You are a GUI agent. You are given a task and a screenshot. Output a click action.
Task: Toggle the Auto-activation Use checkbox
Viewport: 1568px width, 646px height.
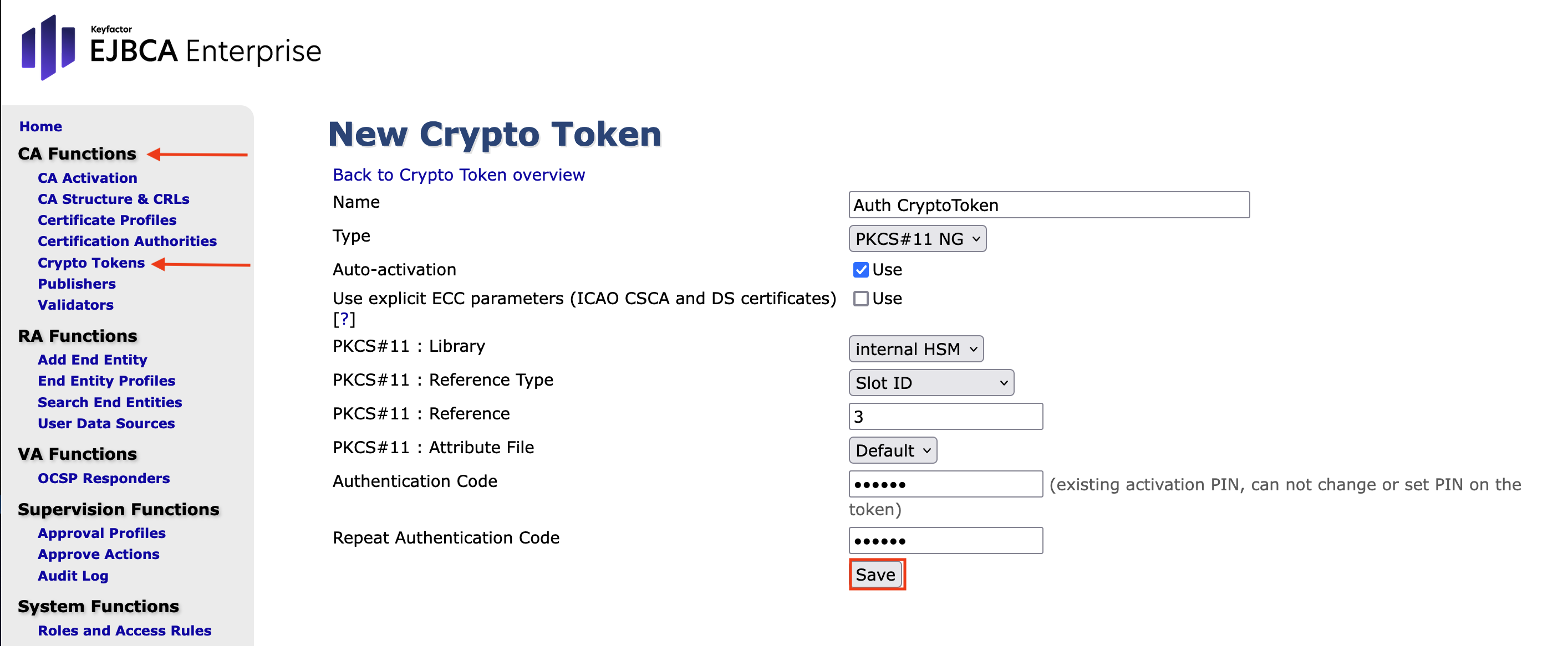tap(860, 269)
